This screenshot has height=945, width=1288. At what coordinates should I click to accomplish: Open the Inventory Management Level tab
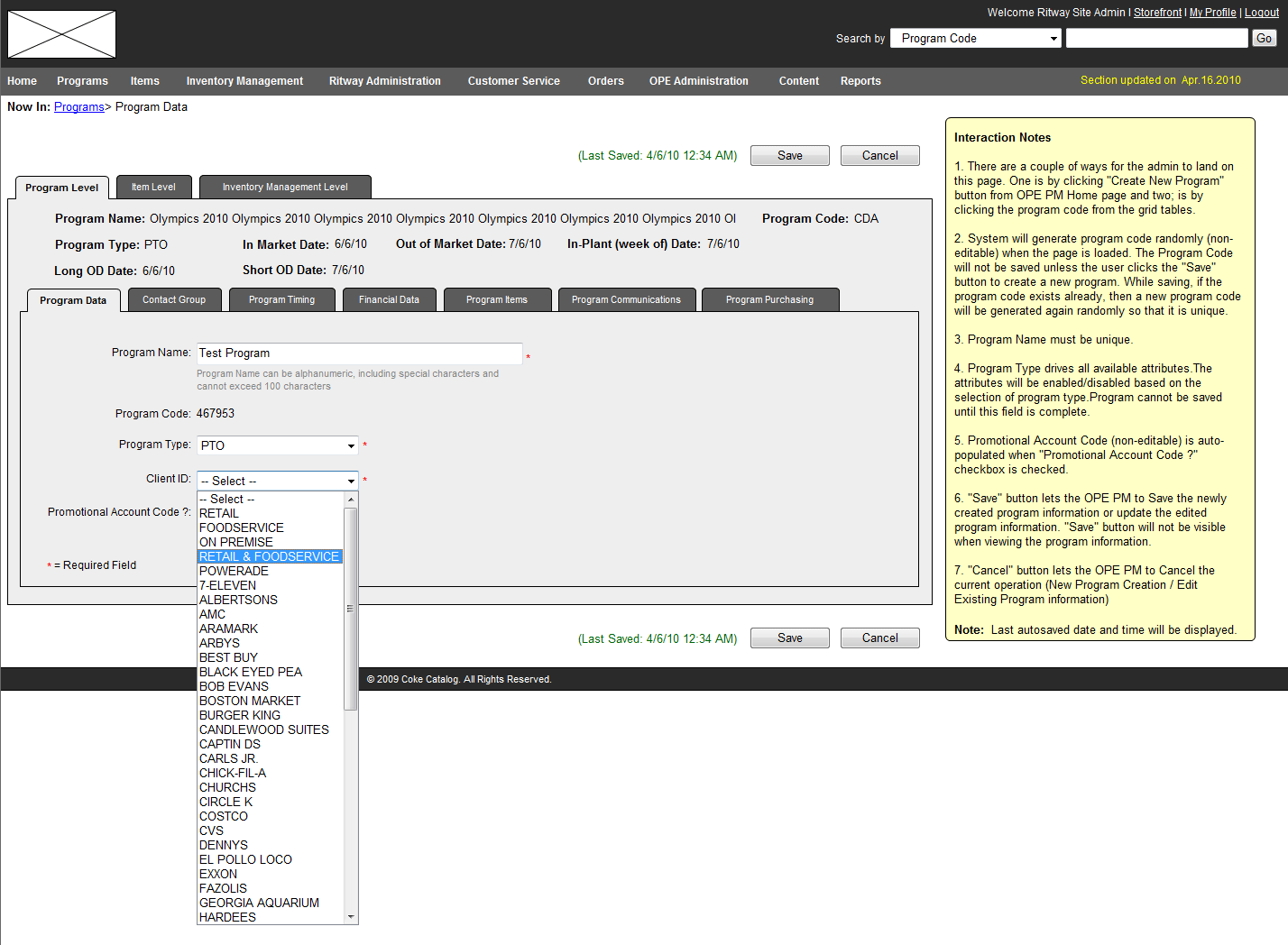[285, 187]
